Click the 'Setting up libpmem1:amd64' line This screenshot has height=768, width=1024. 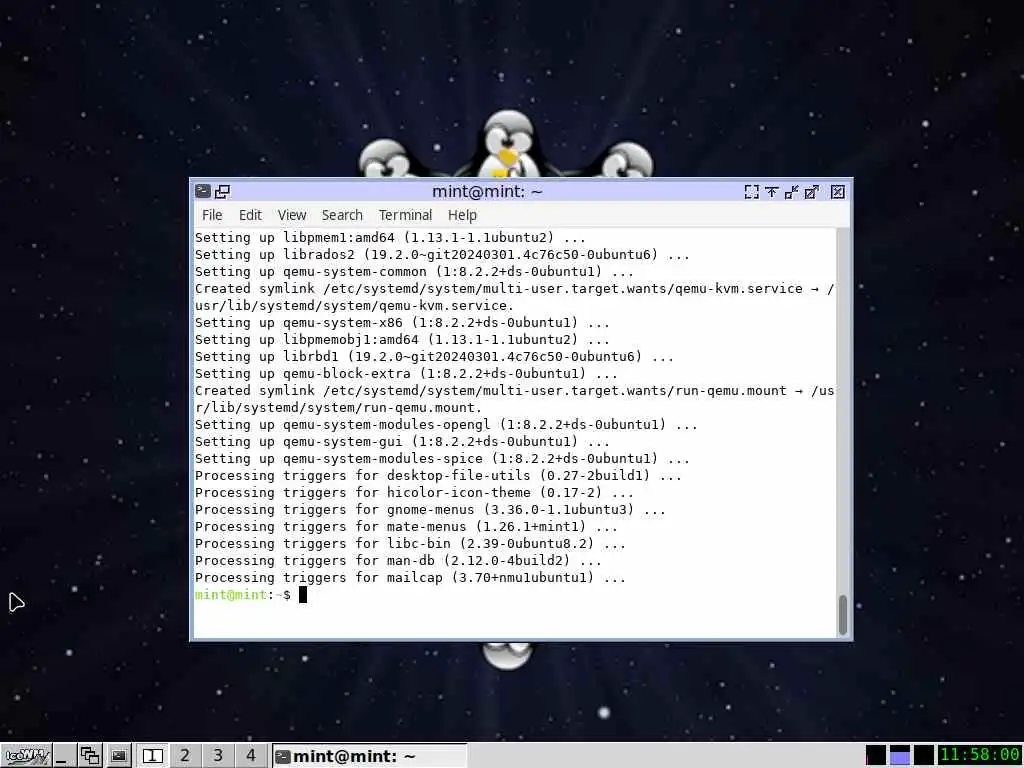coord(390,238)
